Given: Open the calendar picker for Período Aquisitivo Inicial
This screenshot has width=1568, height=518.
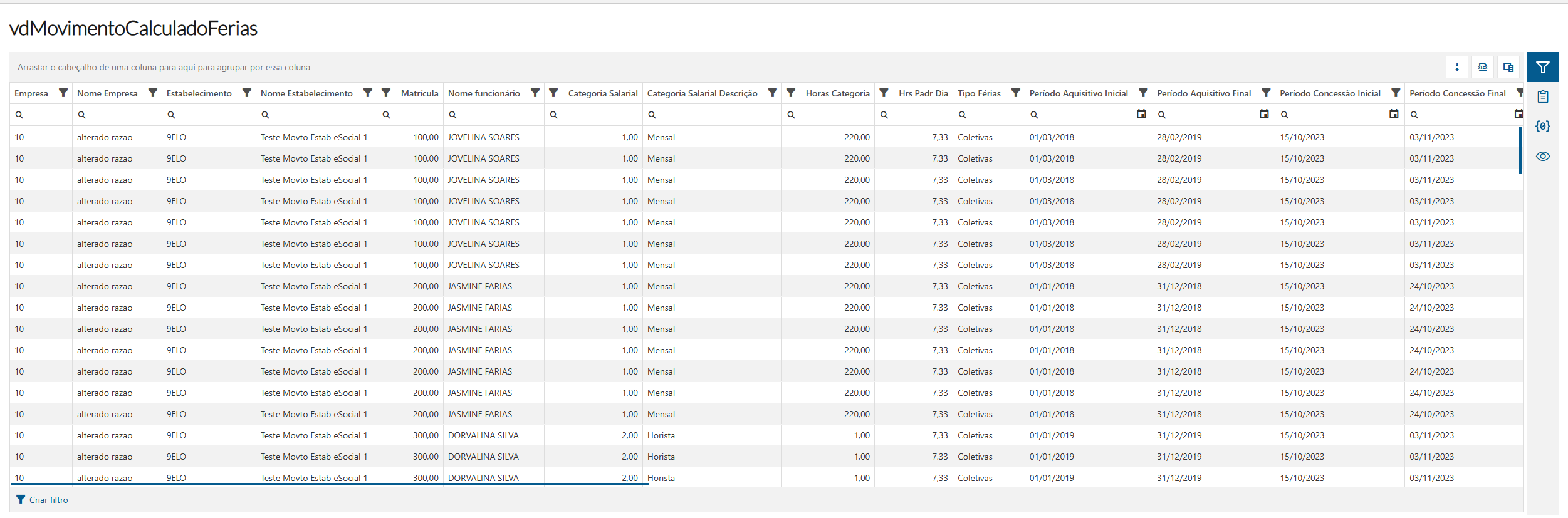Looking at the screenshot, I should tap(1141, 114).
